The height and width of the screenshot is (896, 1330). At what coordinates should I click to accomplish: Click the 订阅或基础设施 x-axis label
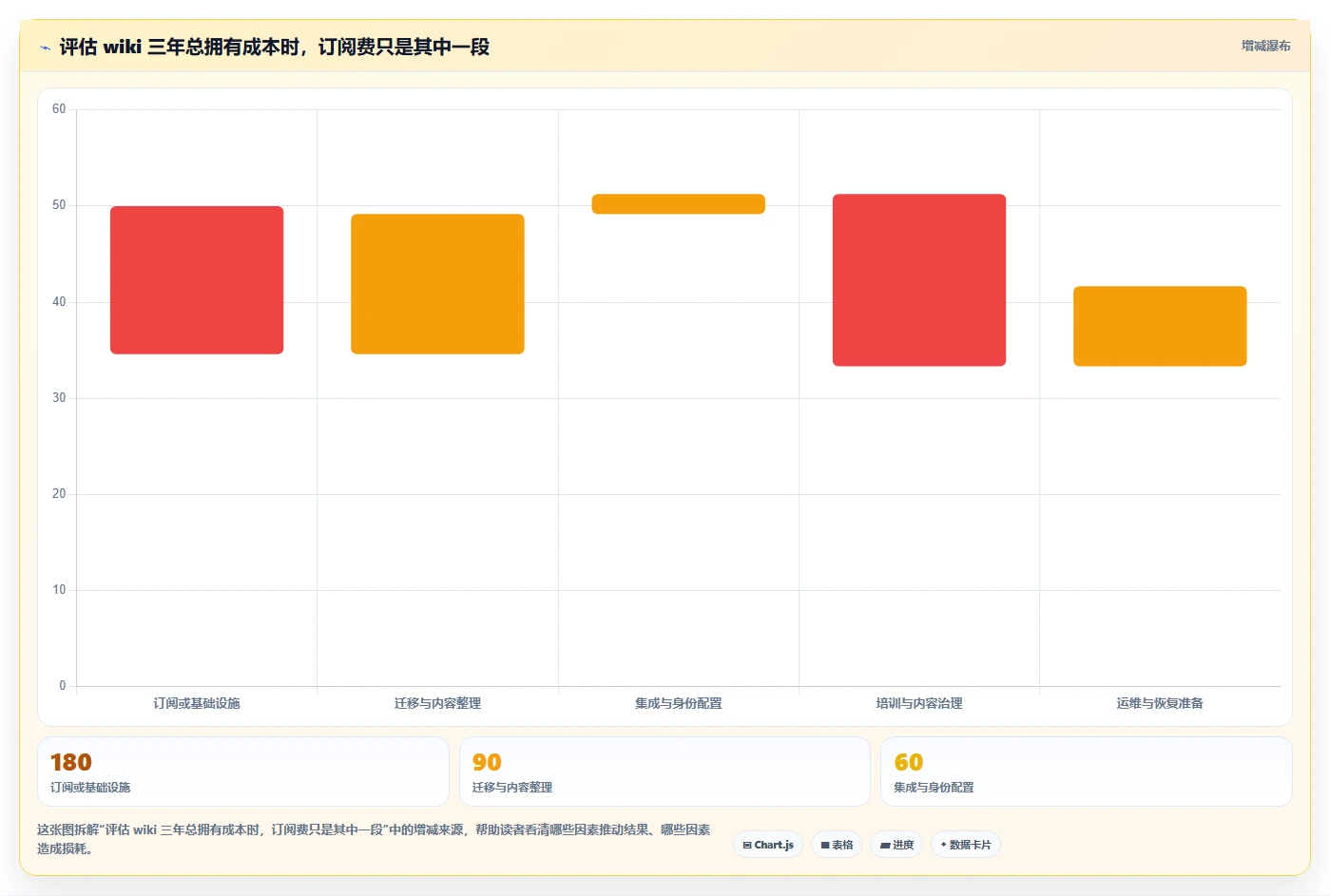[197, 703]
